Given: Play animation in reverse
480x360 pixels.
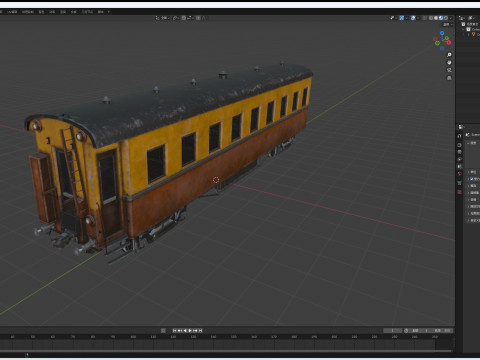Looking at the screenshot, I should (185, 330).
